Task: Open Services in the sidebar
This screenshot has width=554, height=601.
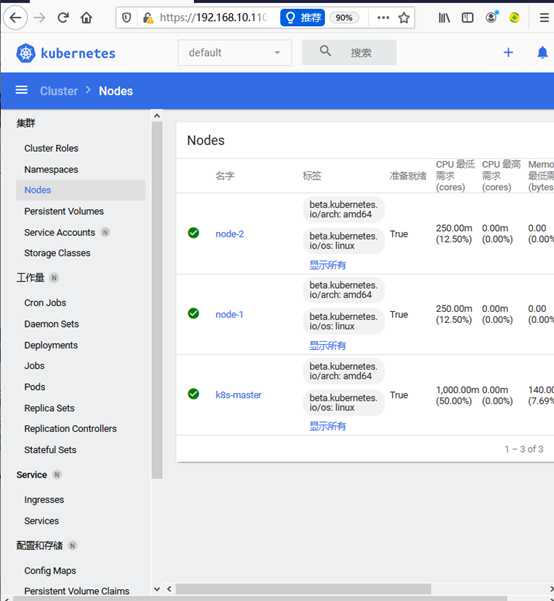Action: point(41,521)
